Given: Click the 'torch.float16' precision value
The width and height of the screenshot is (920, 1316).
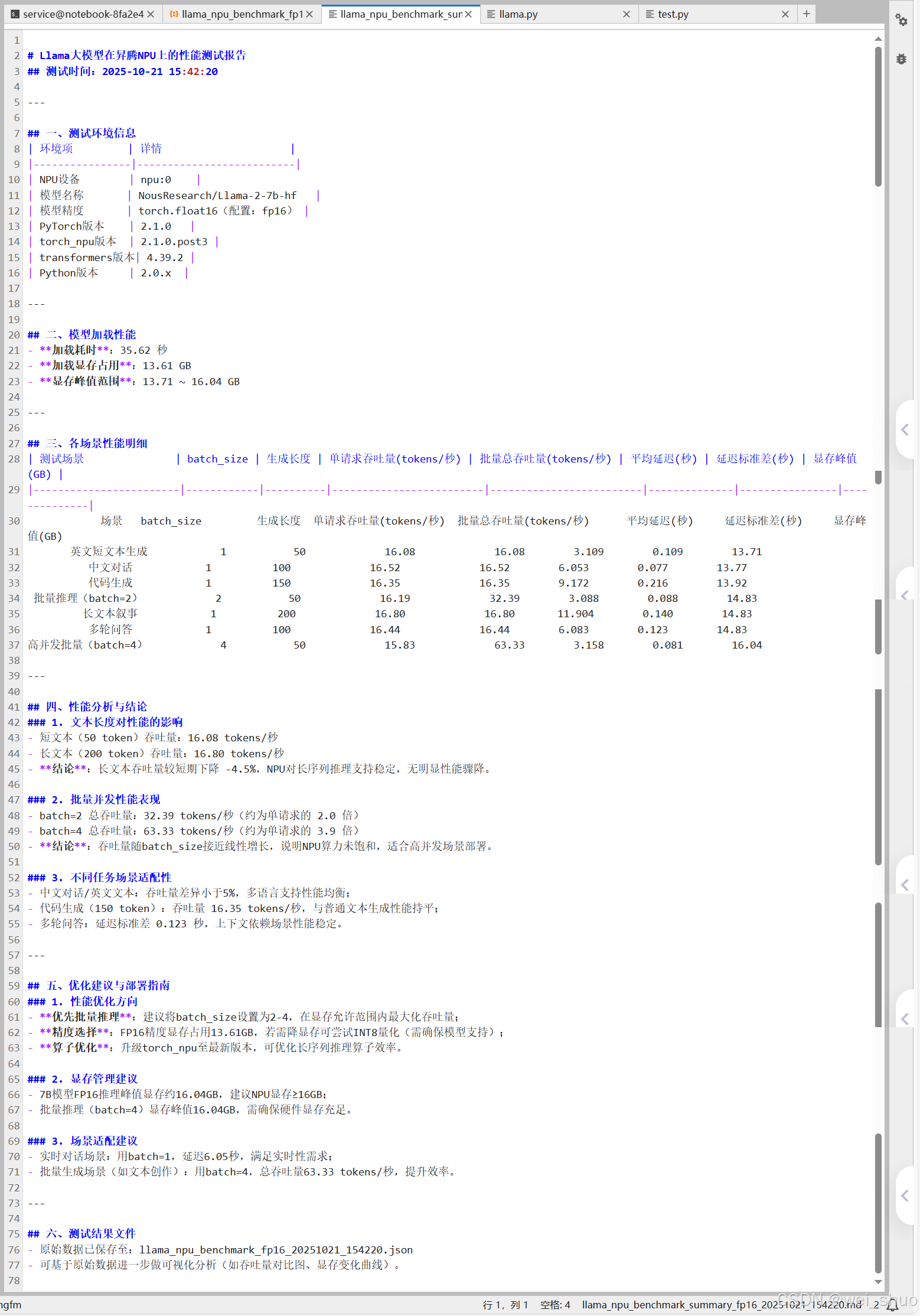Looking at the screenshot, I should (178, 211).
